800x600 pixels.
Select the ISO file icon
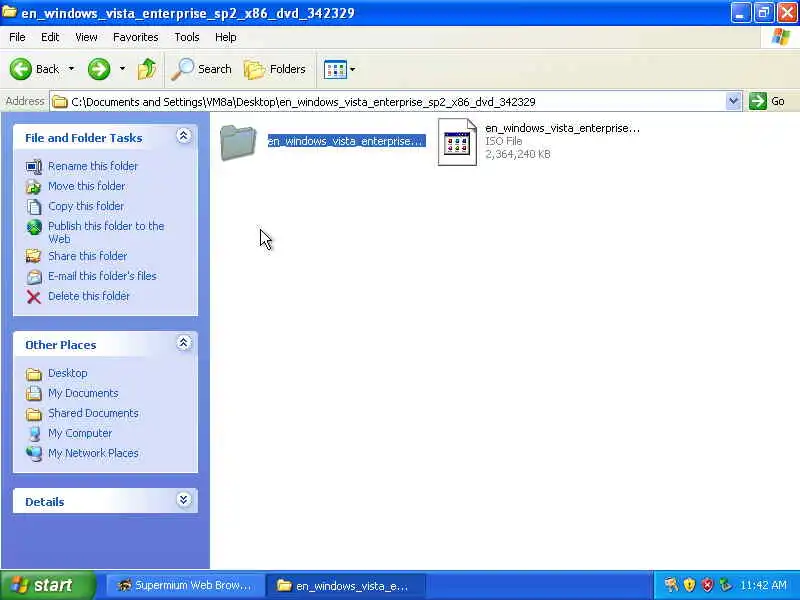tap(457, 142)
